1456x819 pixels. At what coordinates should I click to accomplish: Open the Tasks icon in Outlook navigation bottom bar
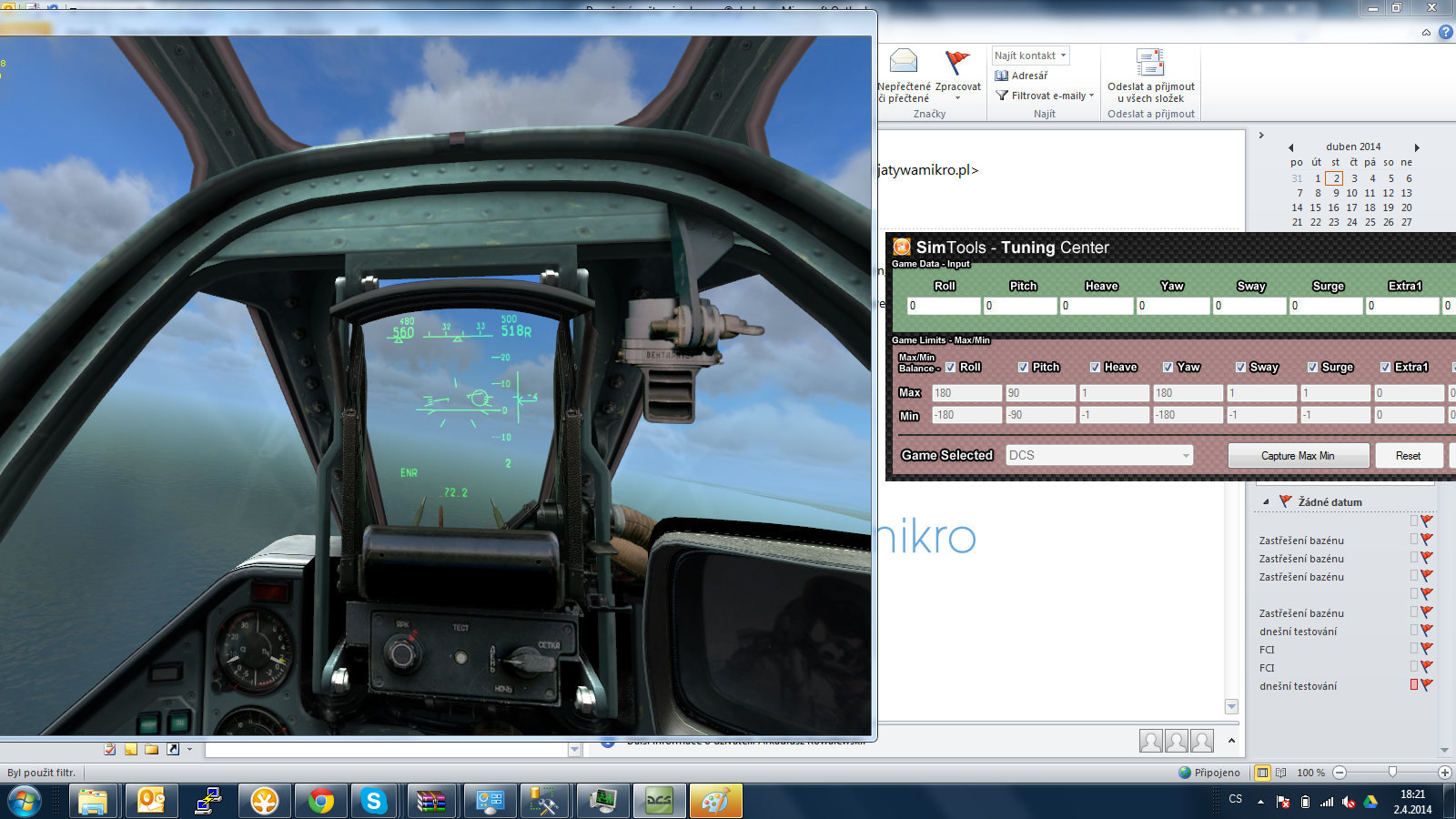pyautogui.click(x=110, y=749)
